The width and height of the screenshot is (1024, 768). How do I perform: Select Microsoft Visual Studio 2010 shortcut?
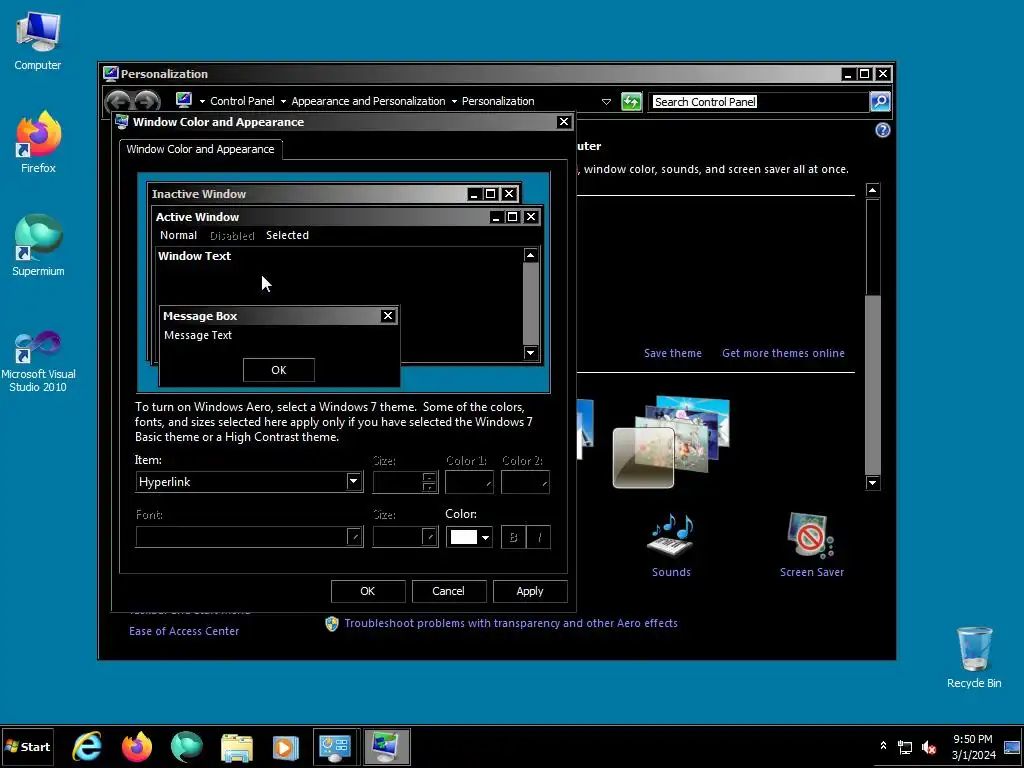point(38,360)
